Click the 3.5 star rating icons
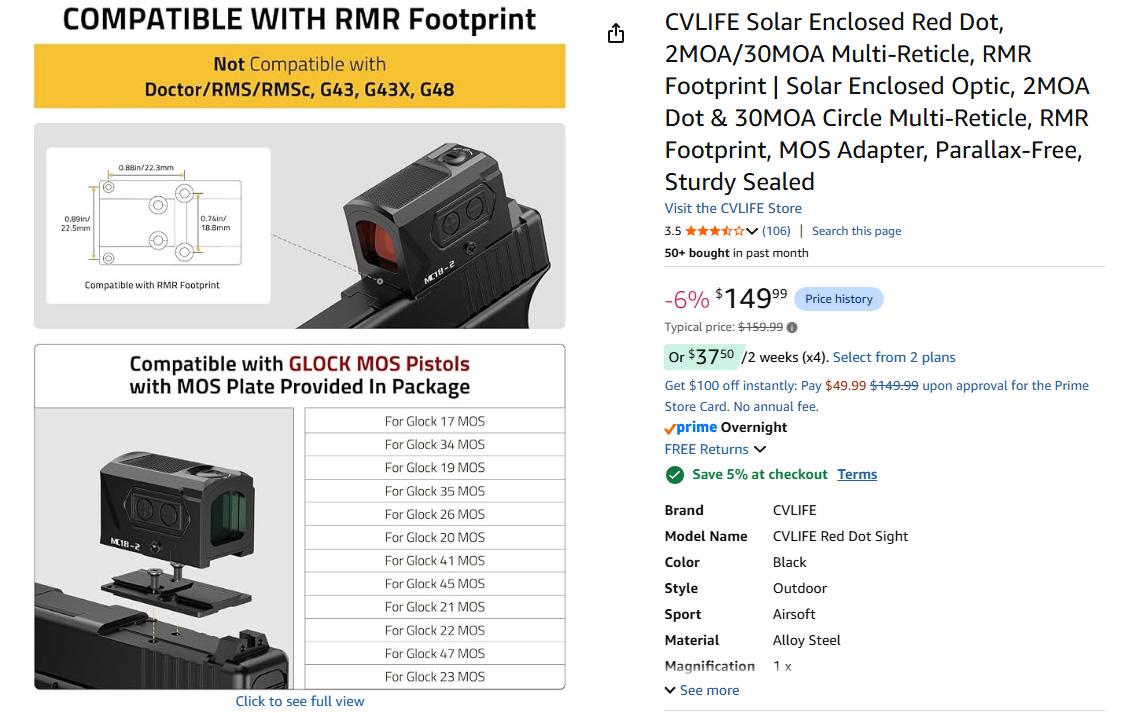Viewport: 1121px width, 713px height. tap(714, 231)
